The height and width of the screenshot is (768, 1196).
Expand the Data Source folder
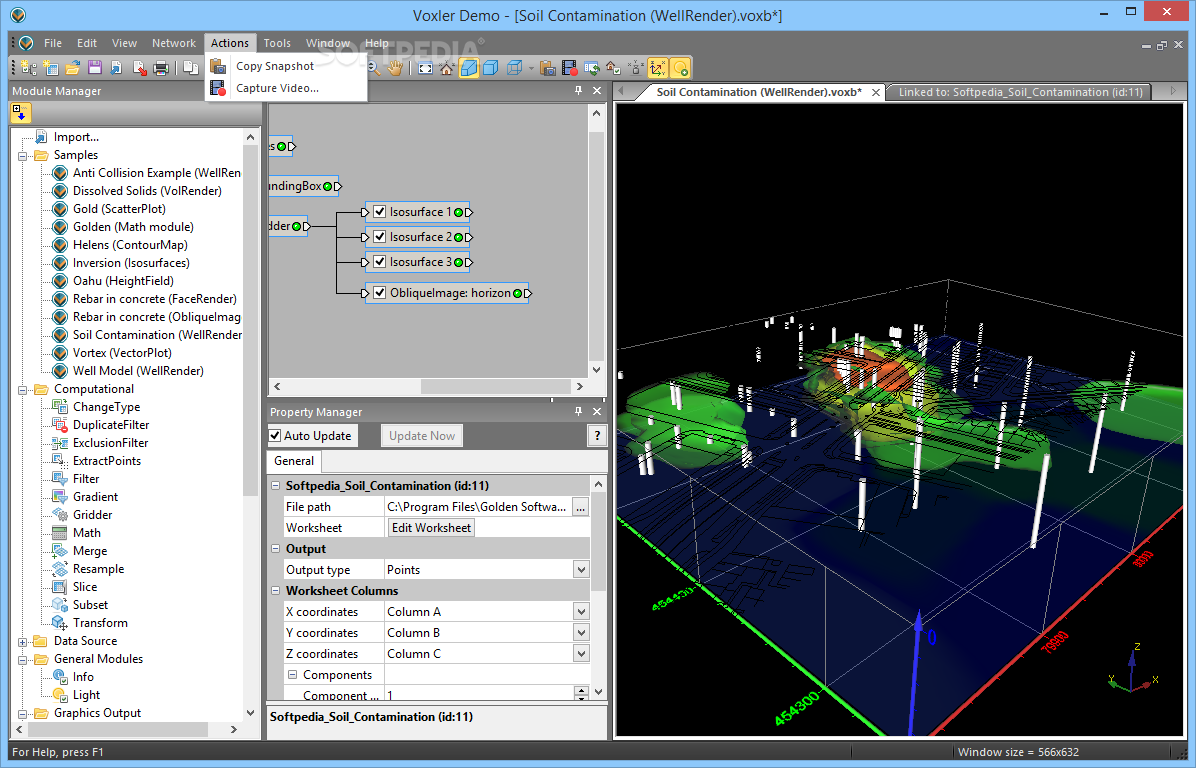(23, 641)
